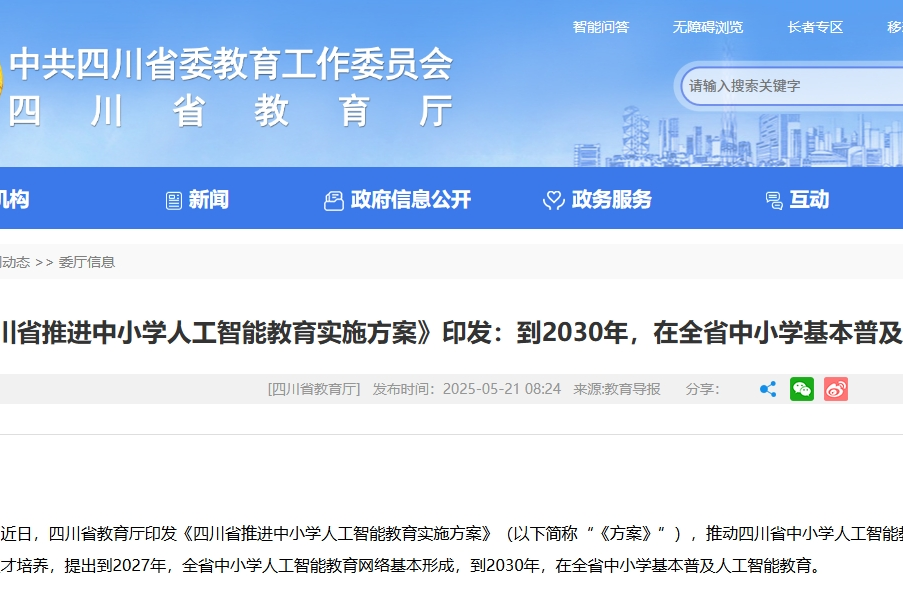Click the blue share icon
This screenshot has height=602, width=903.
[x=768, y=389]
